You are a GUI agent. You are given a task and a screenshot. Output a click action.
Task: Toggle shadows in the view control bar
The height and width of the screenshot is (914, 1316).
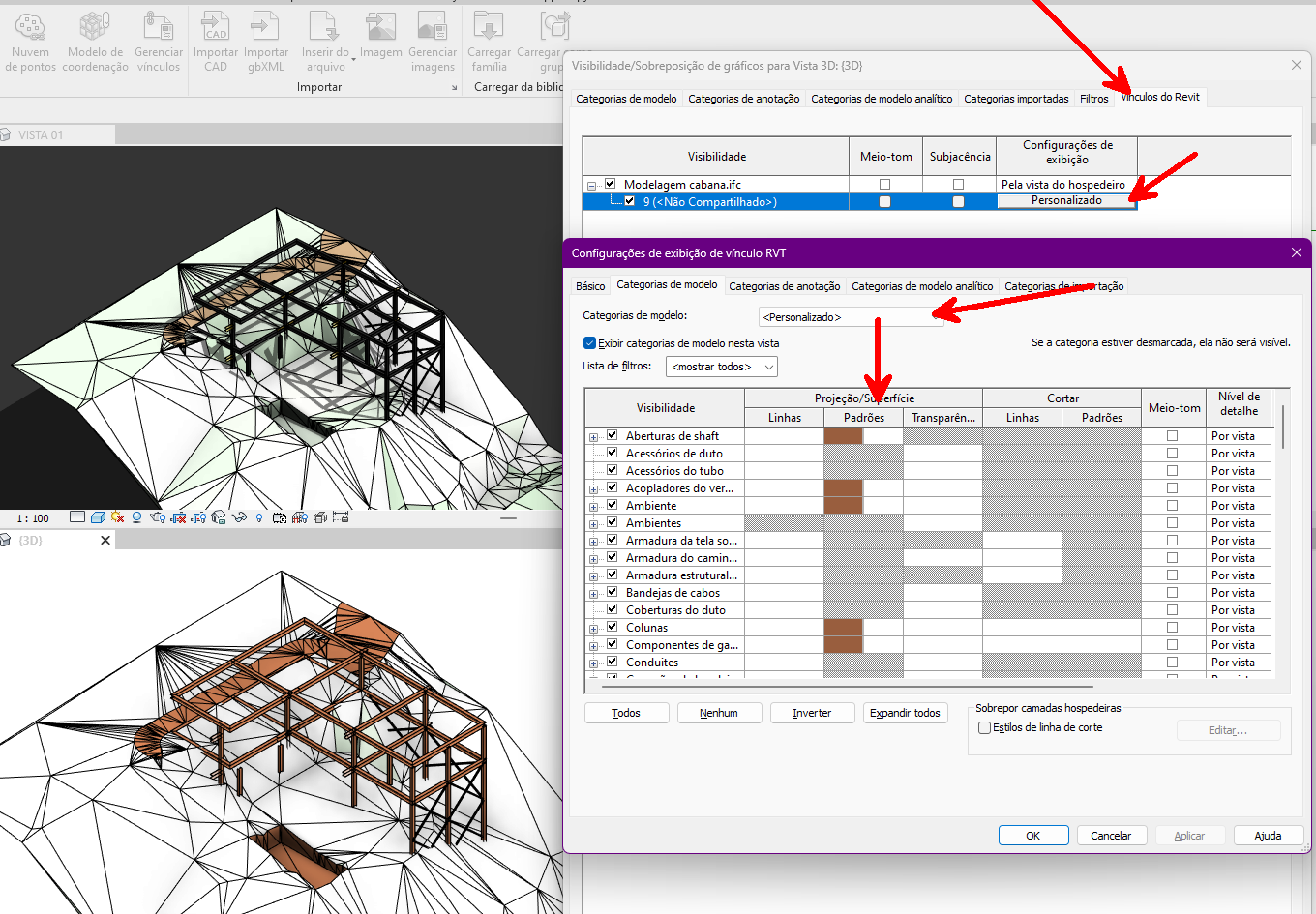point(136,518)
